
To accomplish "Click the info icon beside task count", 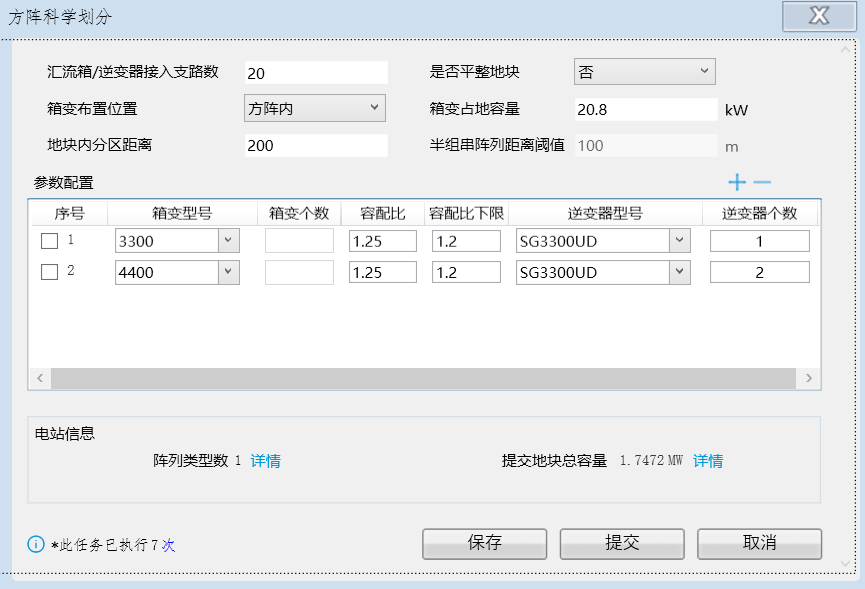I will coord(36,545).
